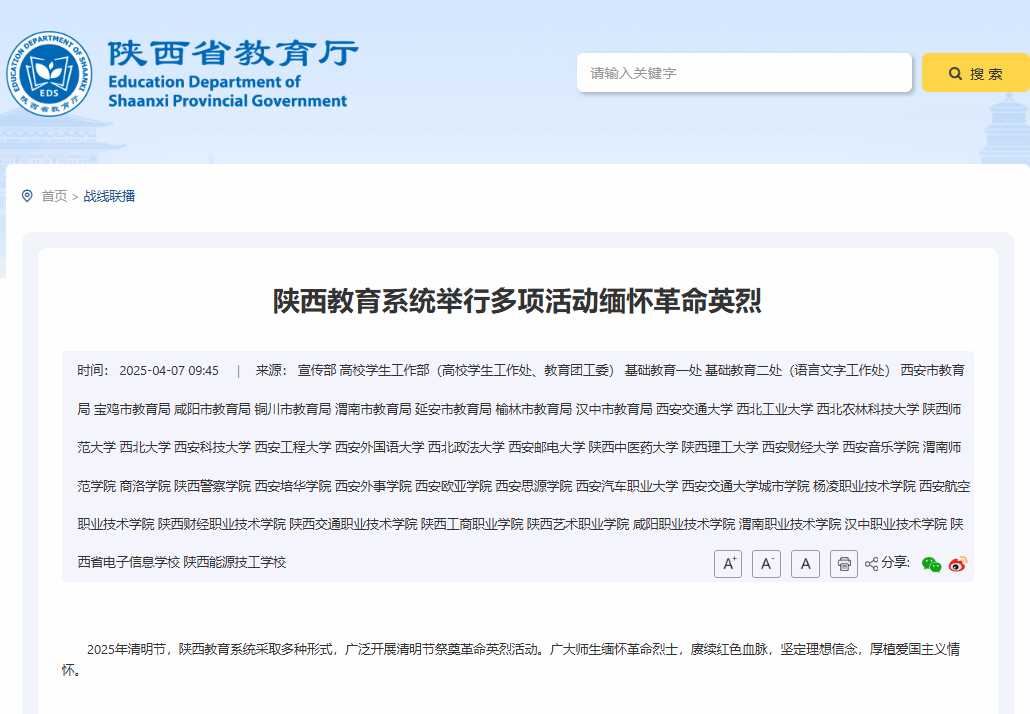
Task: Click the 陕西省教育厅 site title text
Action: point(232,53)
